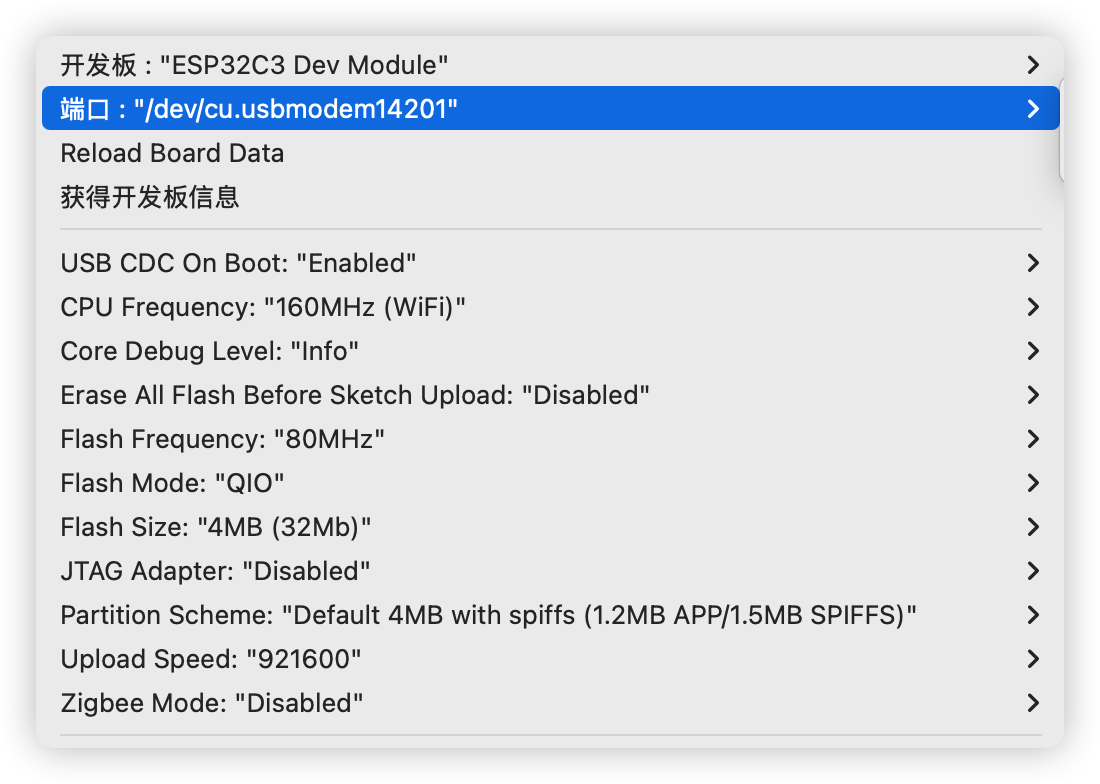The image size is (1100, 784).
Task: Click chevron arrow beside 开发板 row
Action: coord(1034,65)
